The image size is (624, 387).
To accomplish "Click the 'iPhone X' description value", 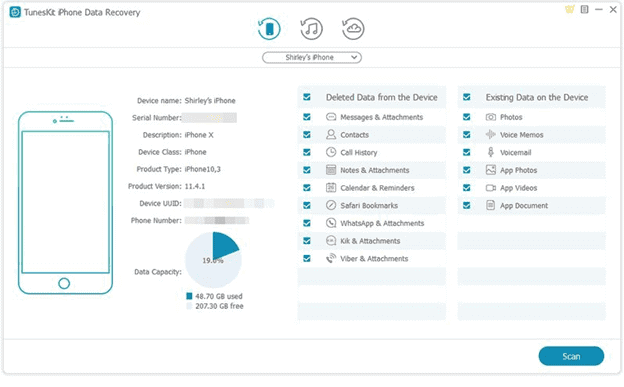I will click(x=199, y=135).
